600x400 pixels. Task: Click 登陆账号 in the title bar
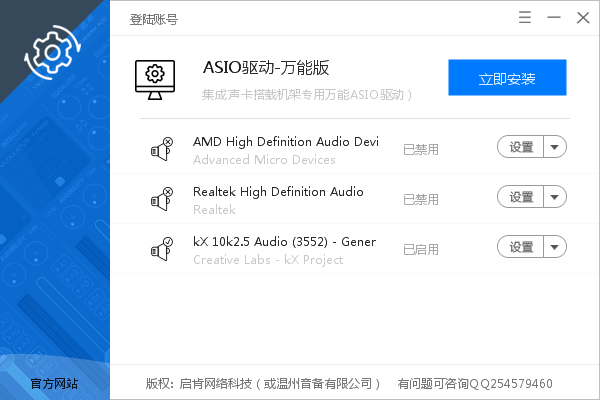154,19
